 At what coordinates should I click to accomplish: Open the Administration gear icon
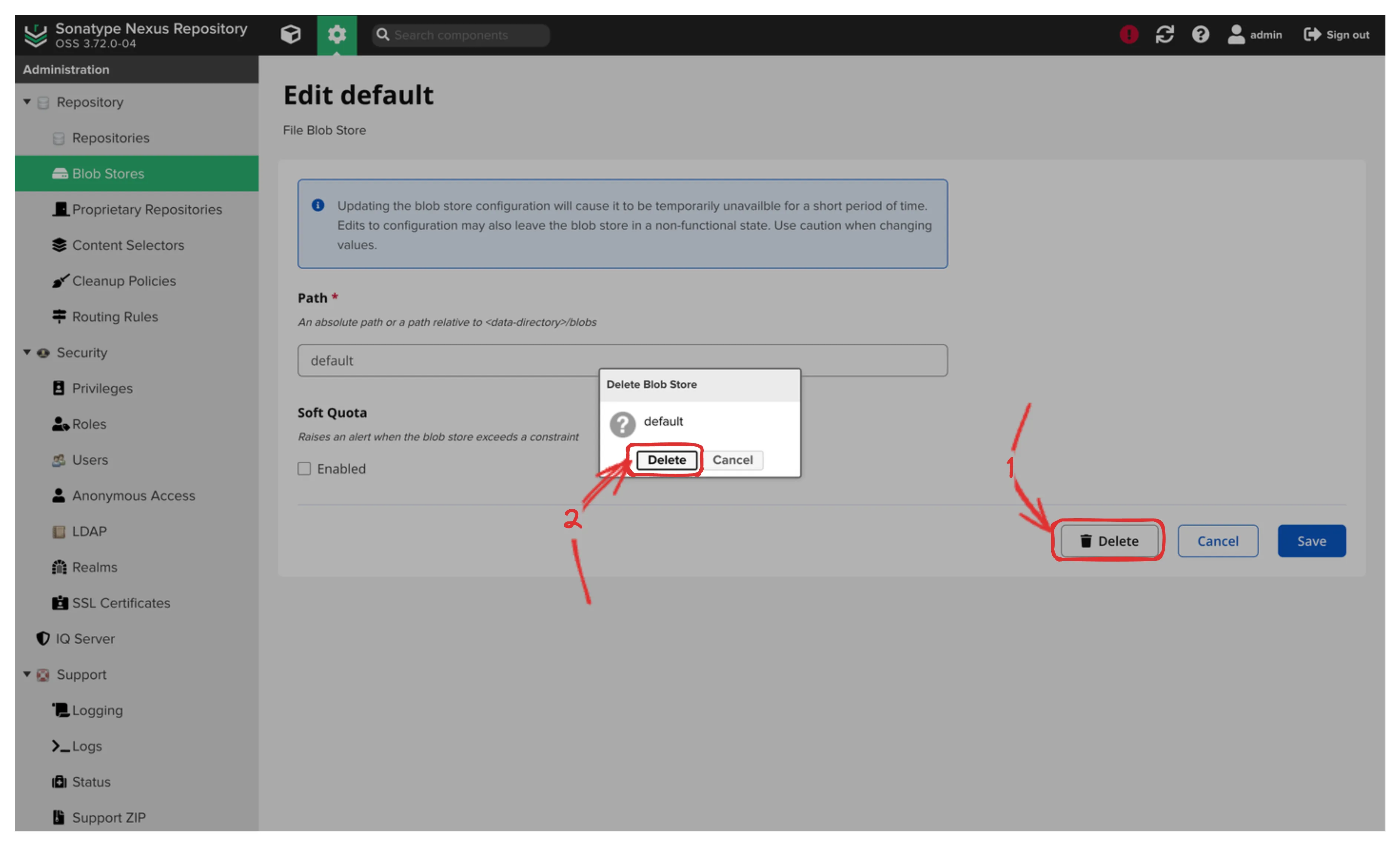(336, 34)
